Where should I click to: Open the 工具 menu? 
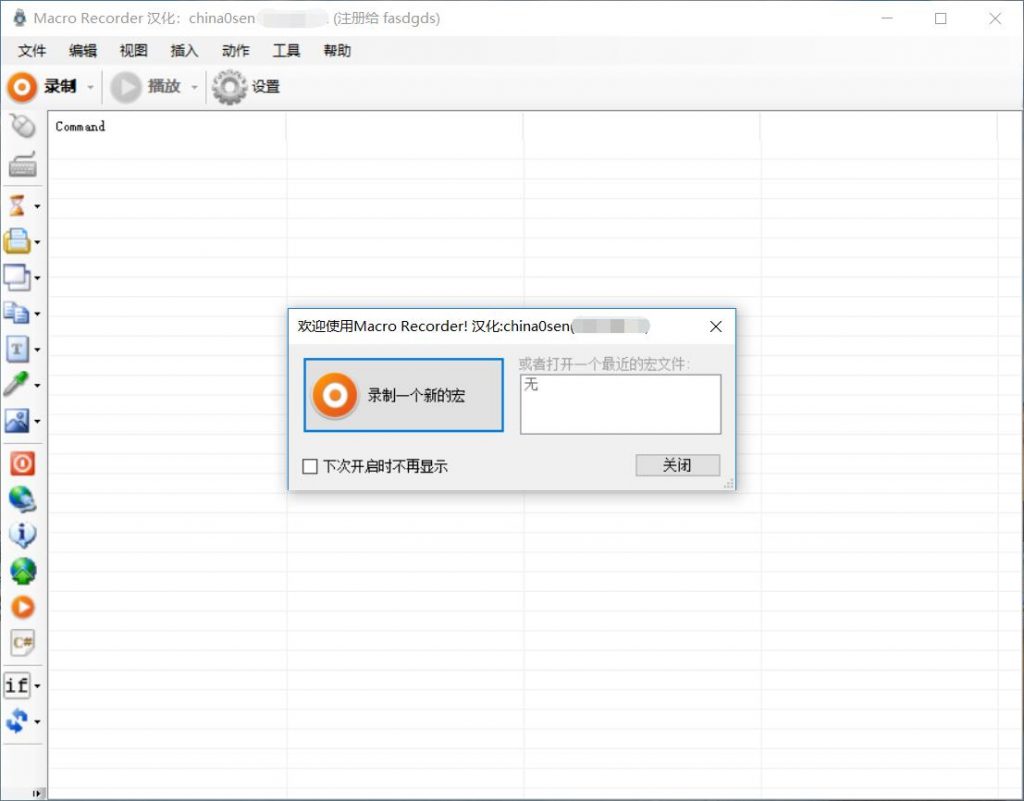click(x=286, y=51)
